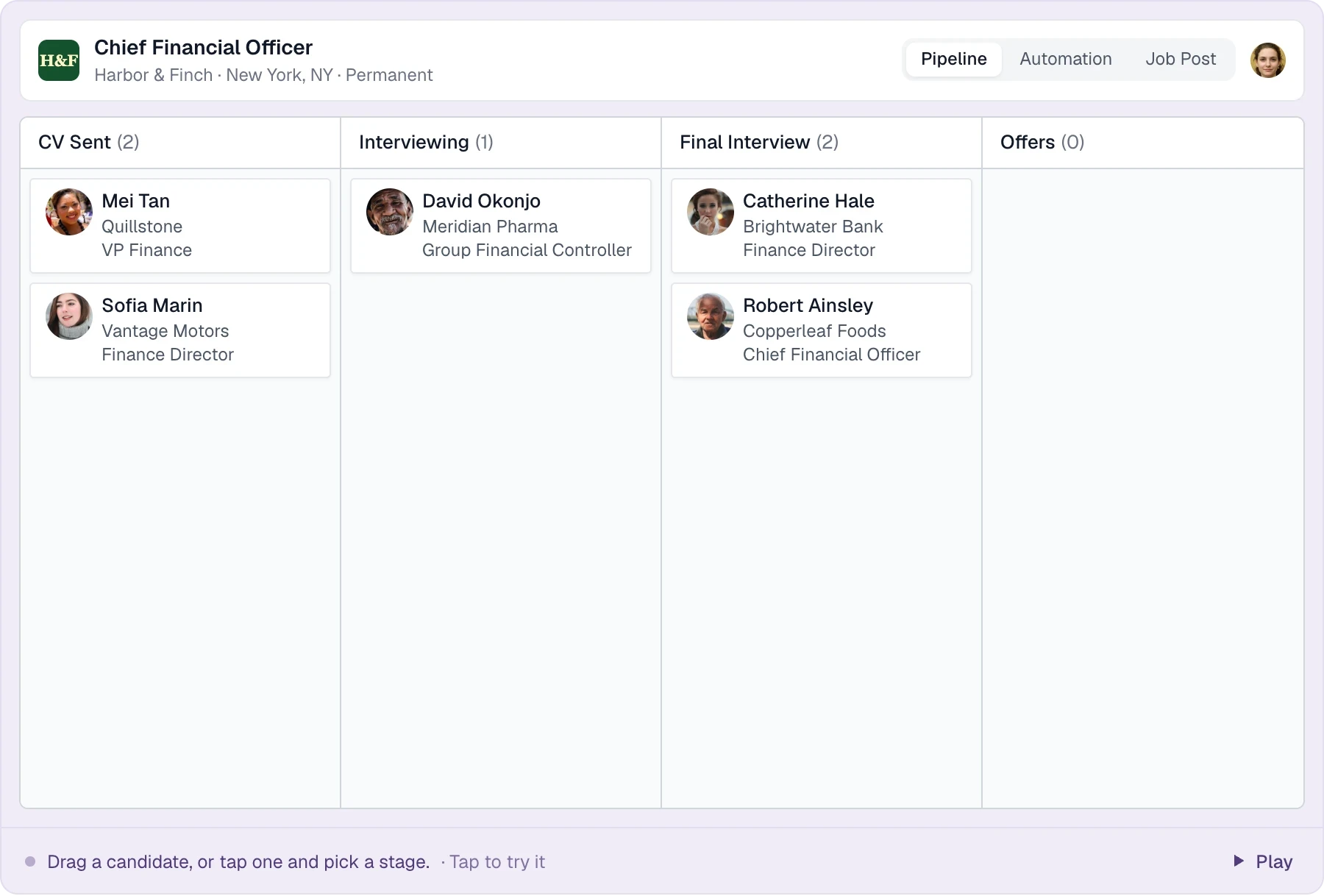The width and height of the screenshot is (1324, 896).
Task: Click the Vantage Motors company text
Action: [165, 331]
